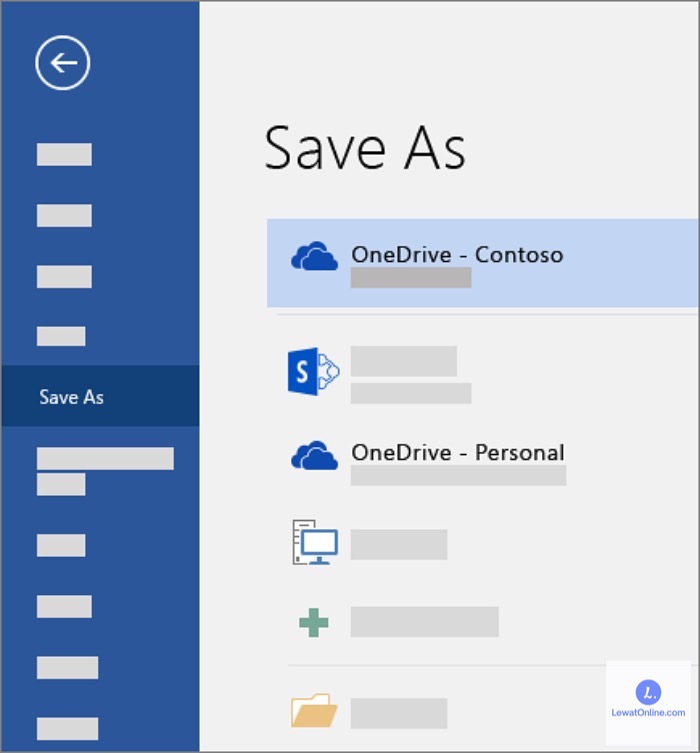This screenshot has height=753, width=700.
Task: Click the Browse folder icon
Action: pos(314,711)
